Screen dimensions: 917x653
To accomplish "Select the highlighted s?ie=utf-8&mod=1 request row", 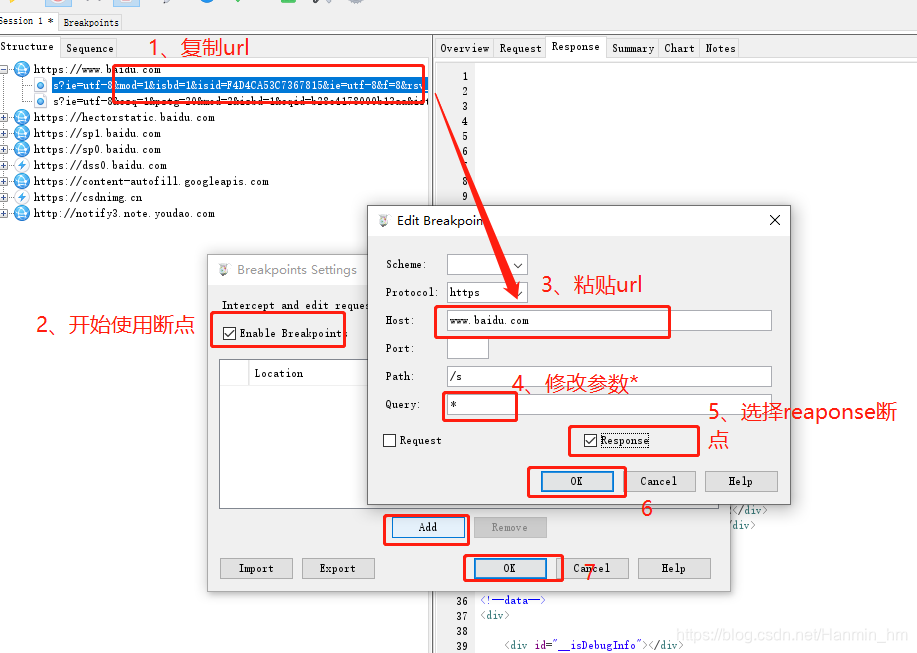I will (240, 85).
